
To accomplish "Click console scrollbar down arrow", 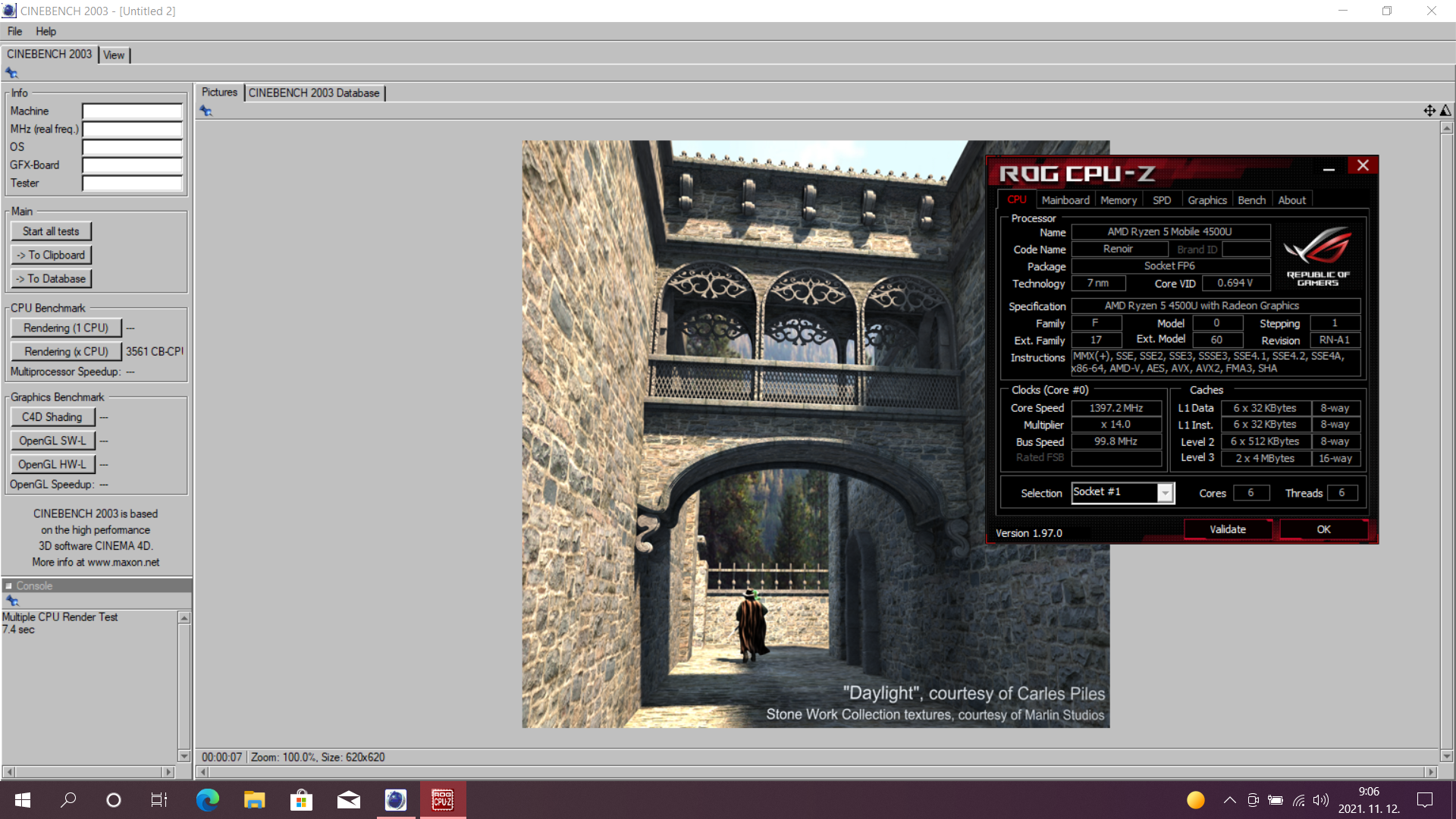I will 184,755.
